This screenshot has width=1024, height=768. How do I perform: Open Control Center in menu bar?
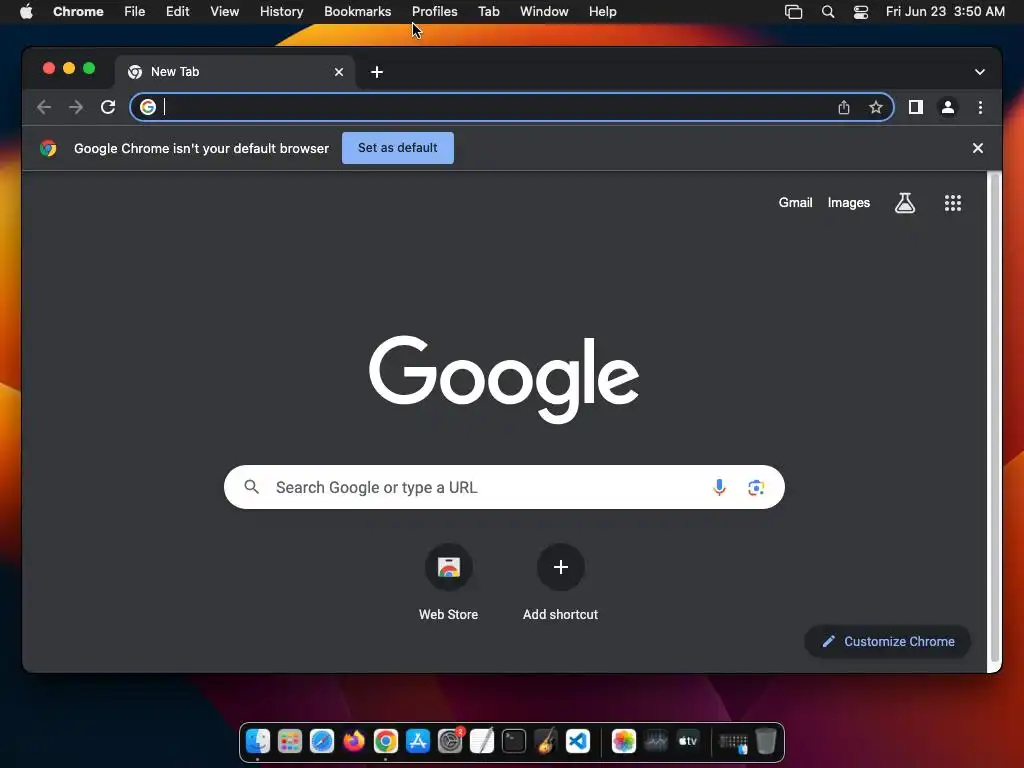861,11
